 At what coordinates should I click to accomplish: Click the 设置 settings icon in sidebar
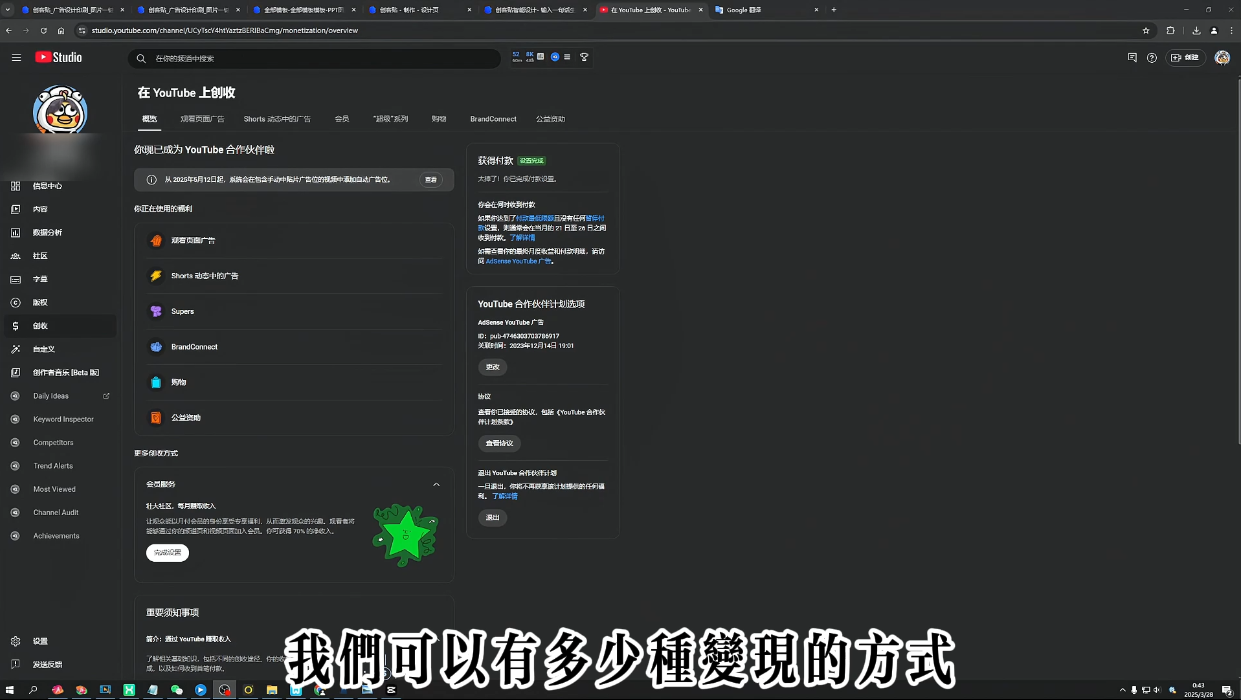tap(14, 641)
